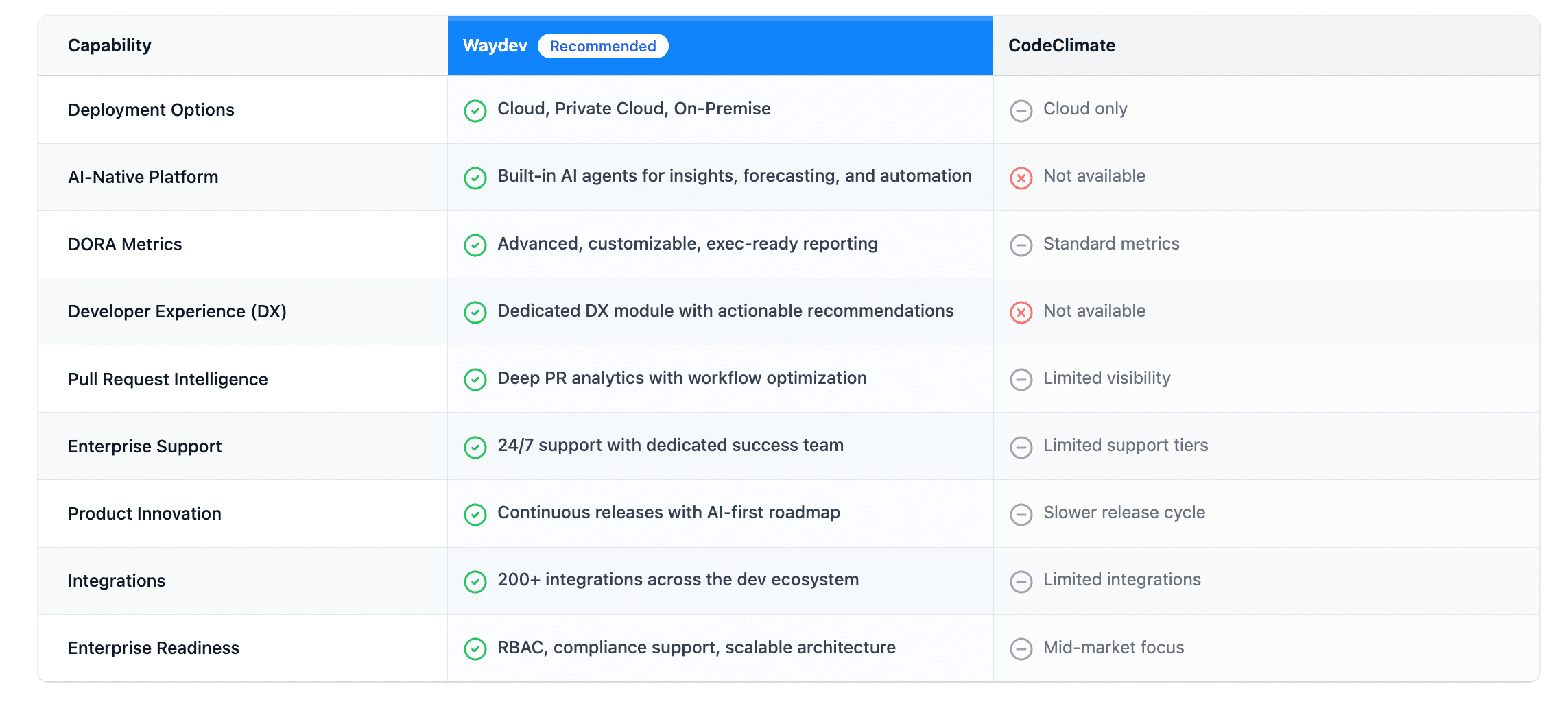Screen dimensions: 1568x717
Task: Click the Pull Request Intelligence label
Action: [167, 380]
